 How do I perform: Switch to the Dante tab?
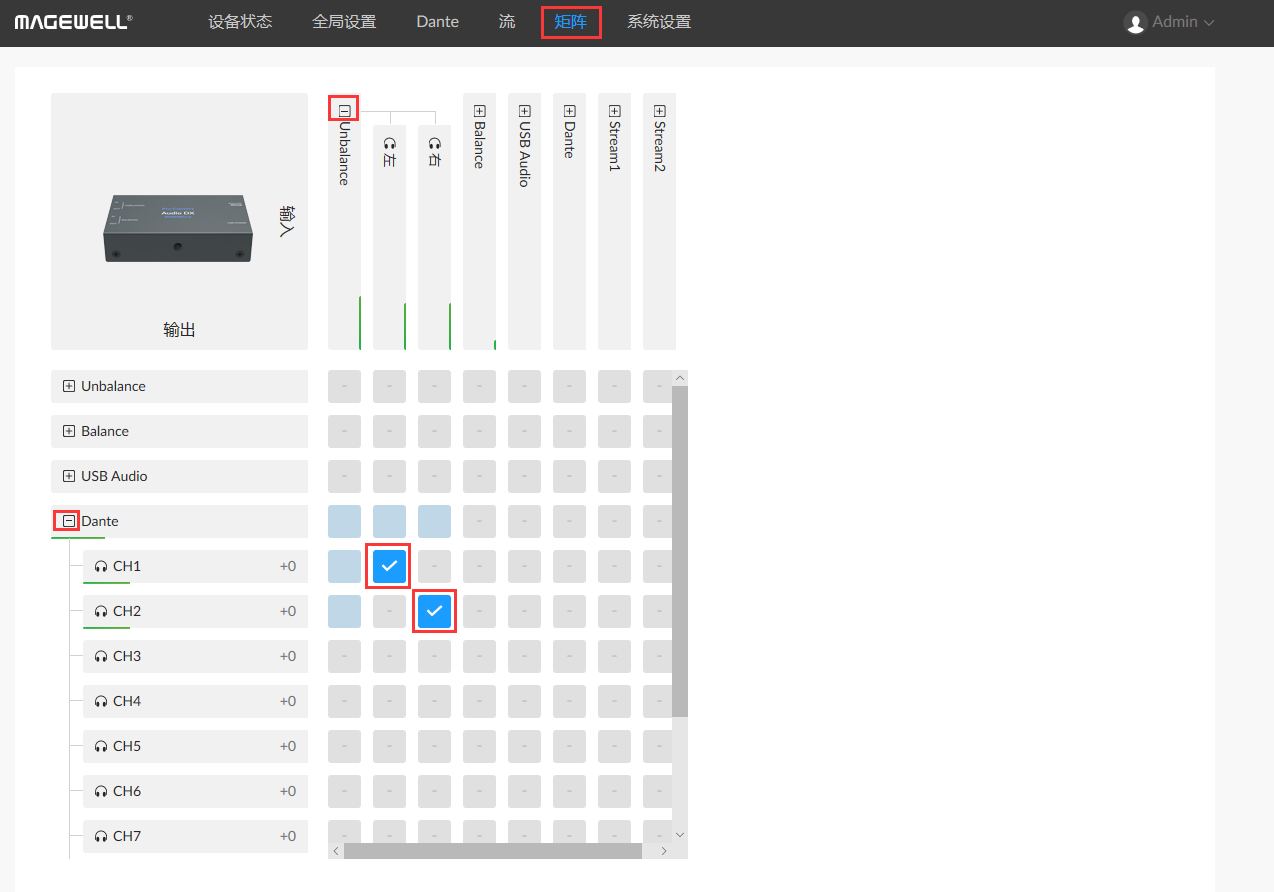tap(437, 22)
